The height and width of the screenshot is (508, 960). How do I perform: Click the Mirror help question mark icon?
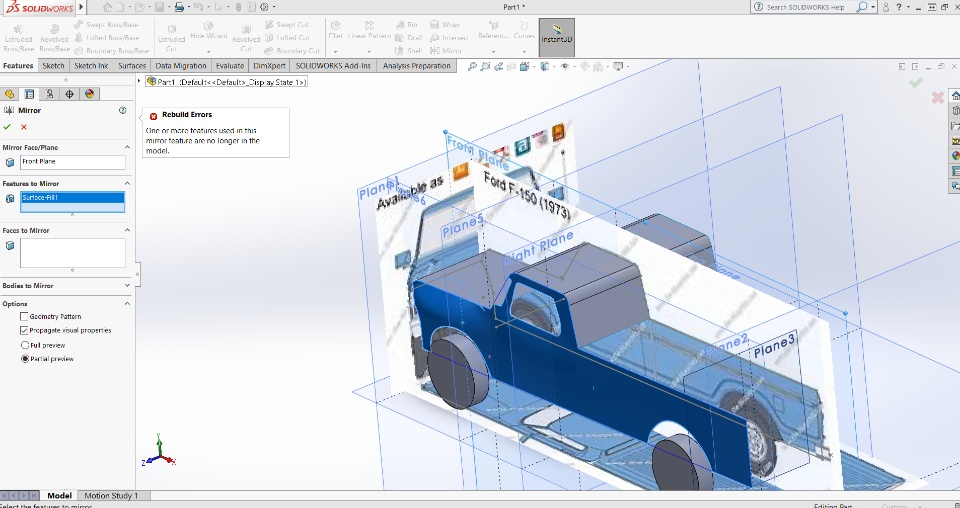[x=122, y=110]
